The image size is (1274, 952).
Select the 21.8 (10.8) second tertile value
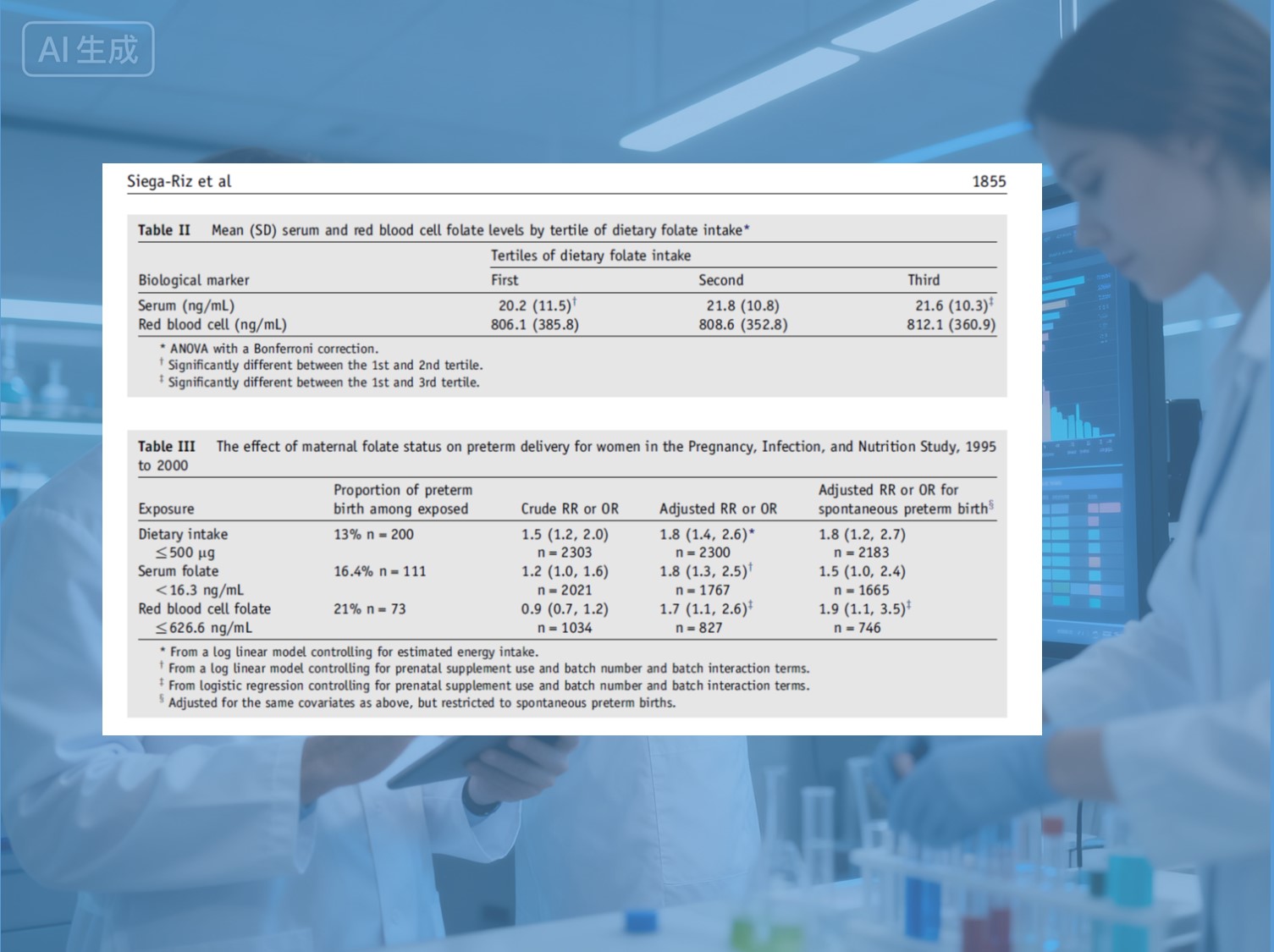[742, 305]
